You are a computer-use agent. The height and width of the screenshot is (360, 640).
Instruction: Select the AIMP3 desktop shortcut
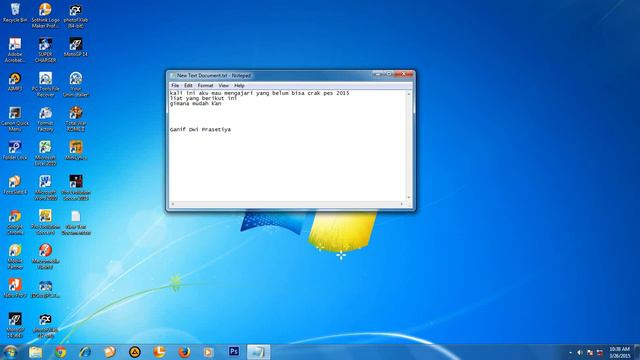[15, 82]
